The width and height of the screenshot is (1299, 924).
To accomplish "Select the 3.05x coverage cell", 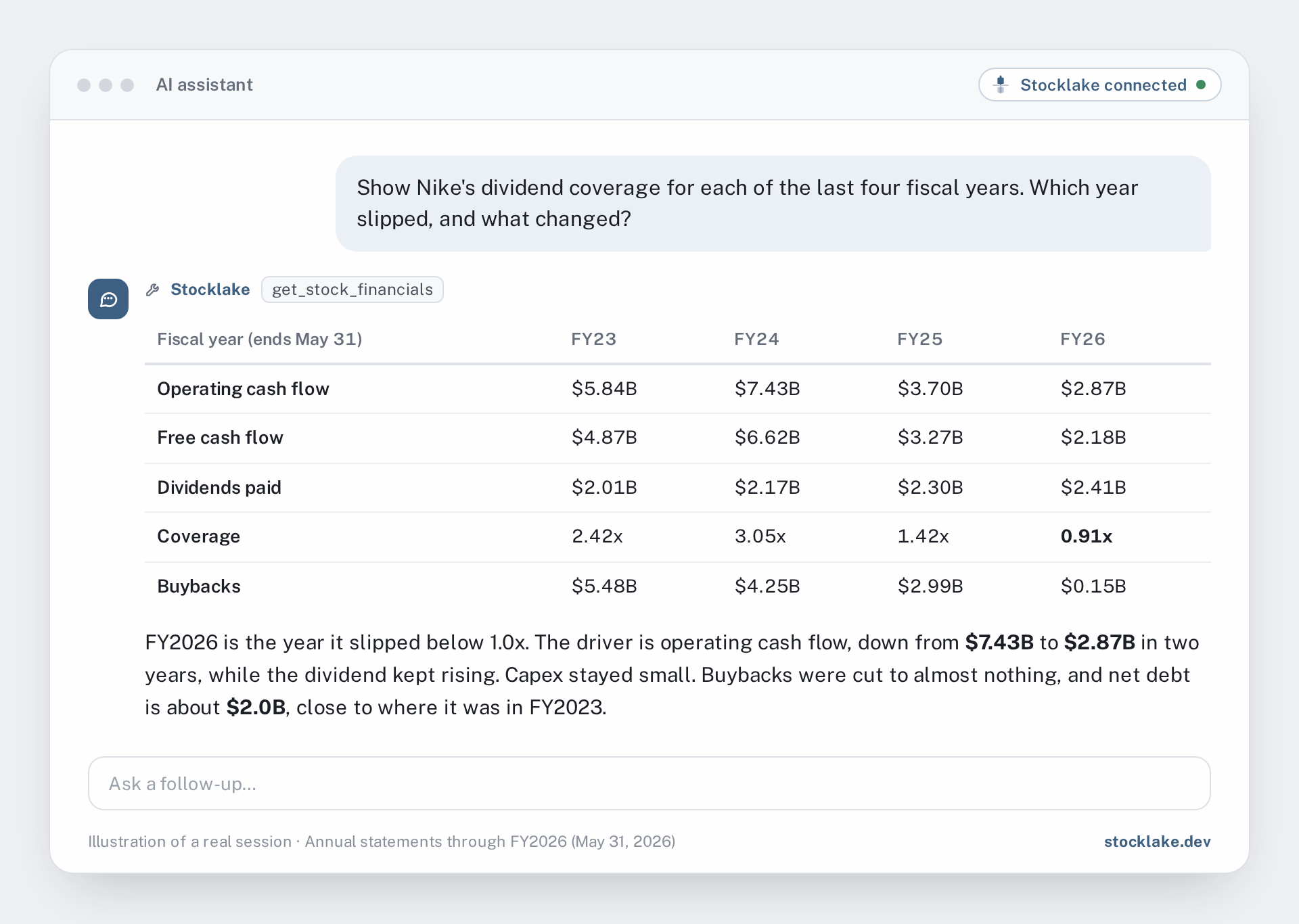I will coord(760,536).
